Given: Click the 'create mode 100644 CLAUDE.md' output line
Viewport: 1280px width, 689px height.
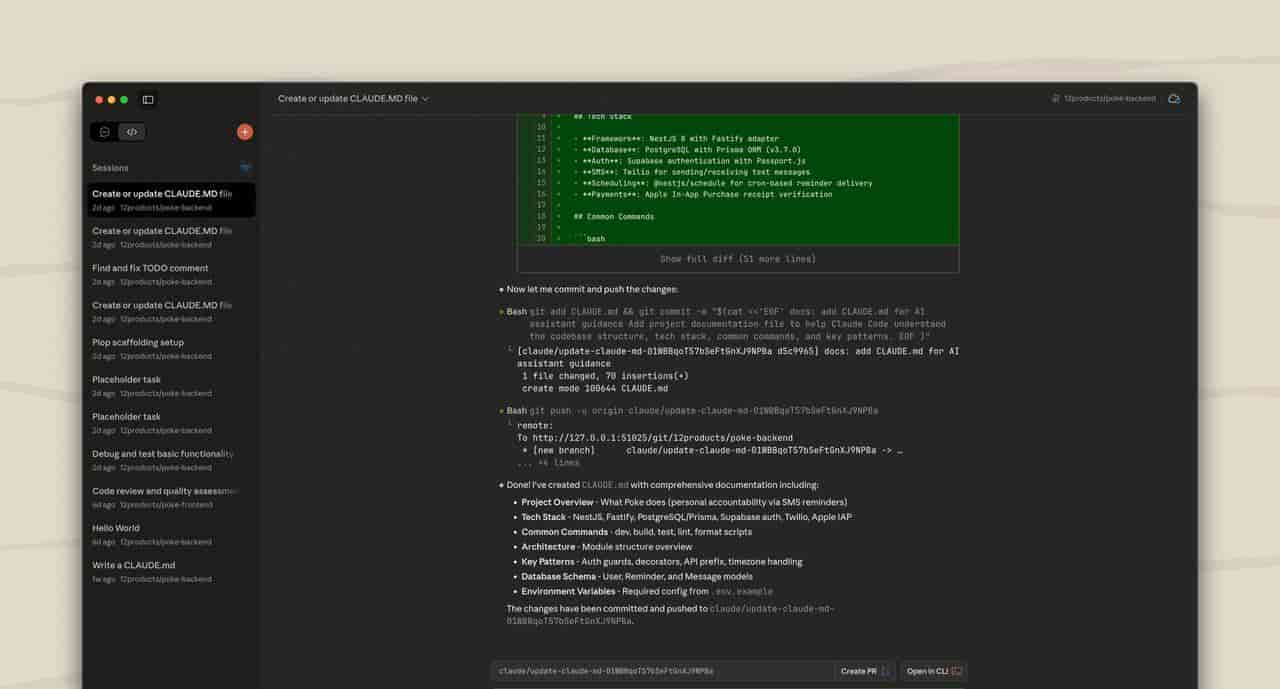Looking at the screenshot, I should tap(595, 388).
